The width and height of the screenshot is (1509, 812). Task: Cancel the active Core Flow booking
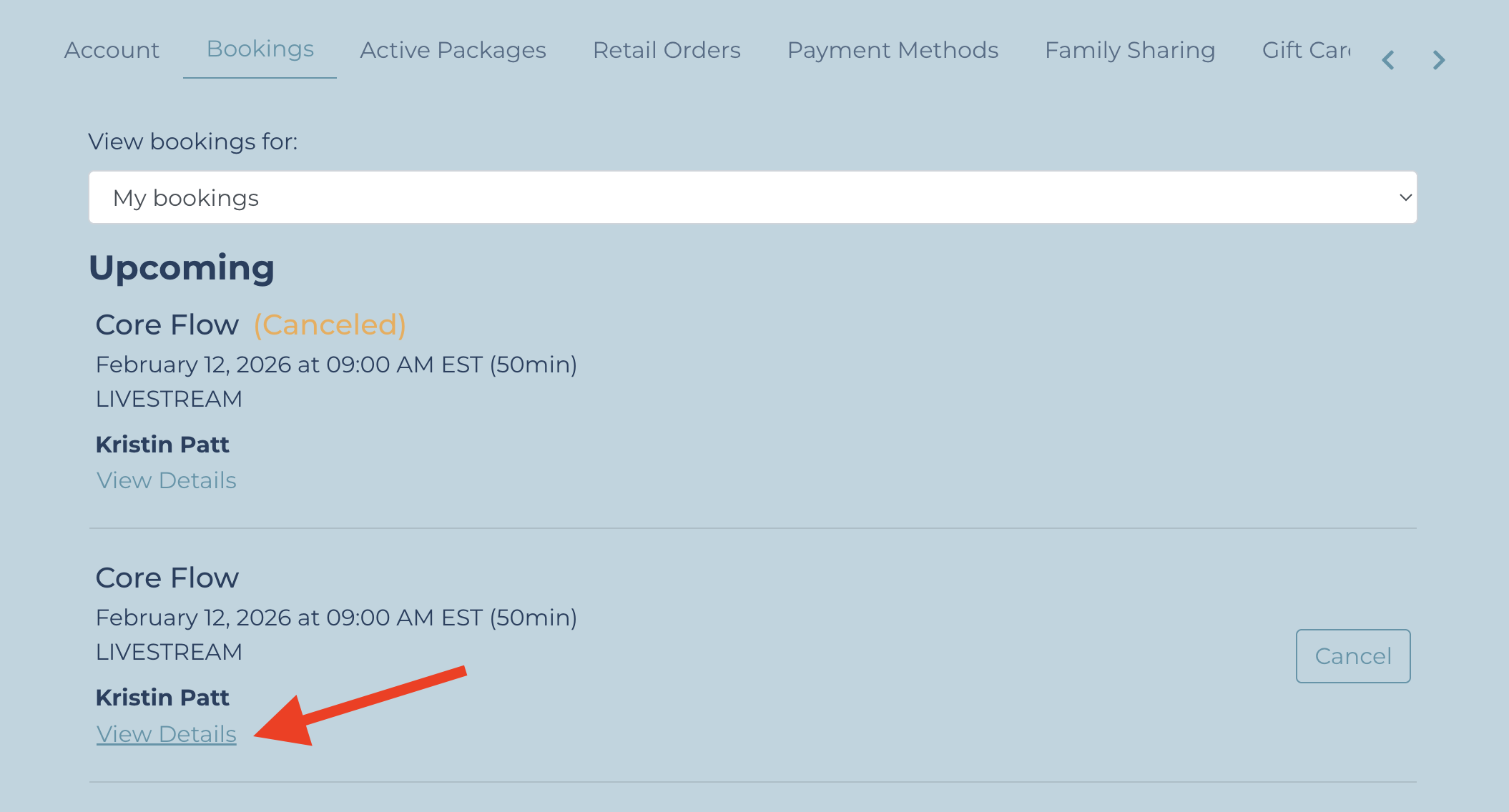[1352, 656]
